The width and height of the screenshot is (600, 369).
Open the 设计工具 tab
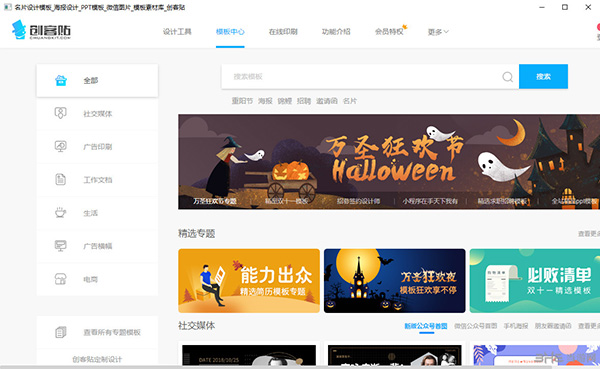(177, 32)
